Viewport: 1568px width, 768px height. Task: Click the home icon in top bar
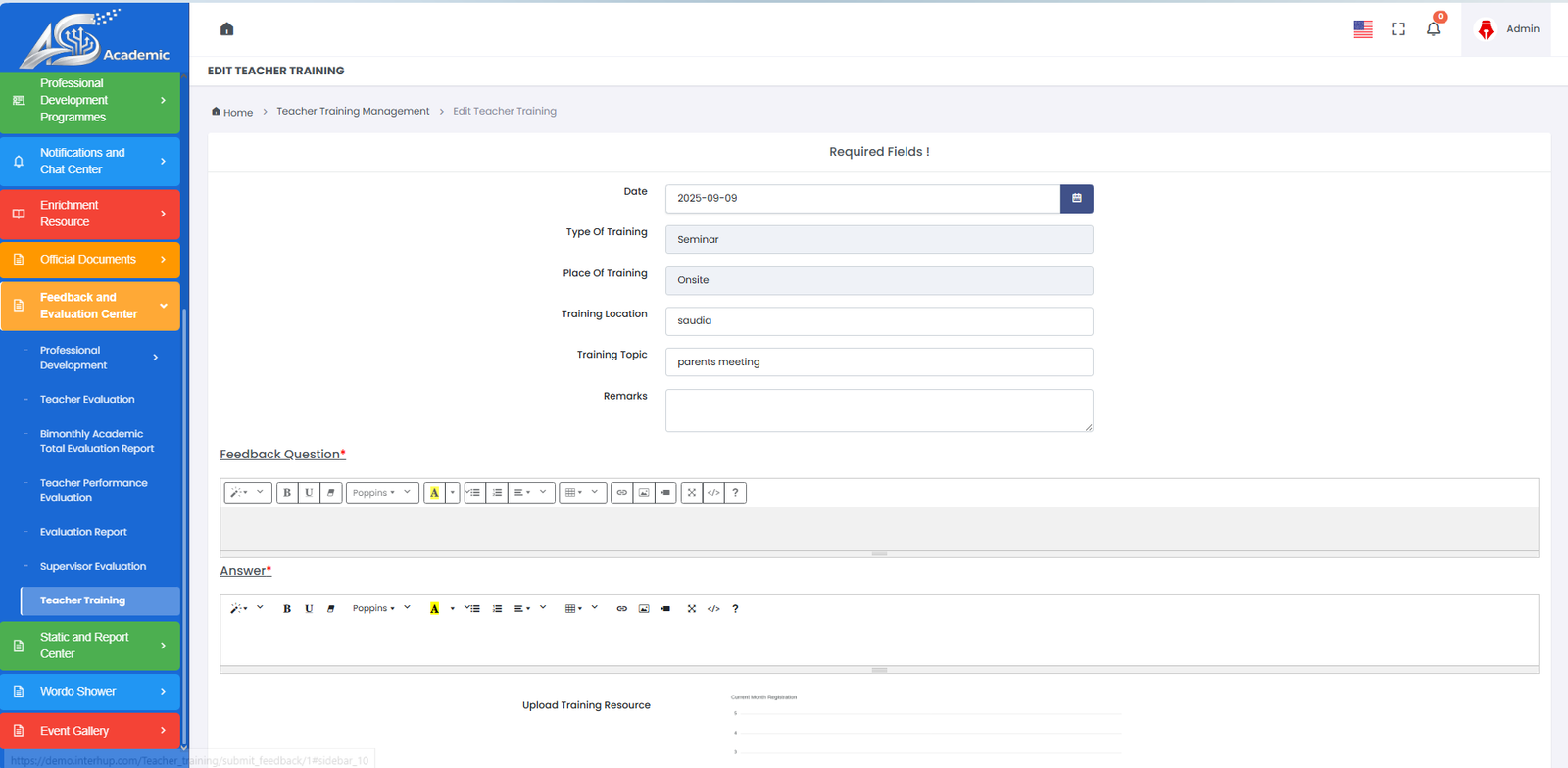pyautogui.click(x=226, y=29)
